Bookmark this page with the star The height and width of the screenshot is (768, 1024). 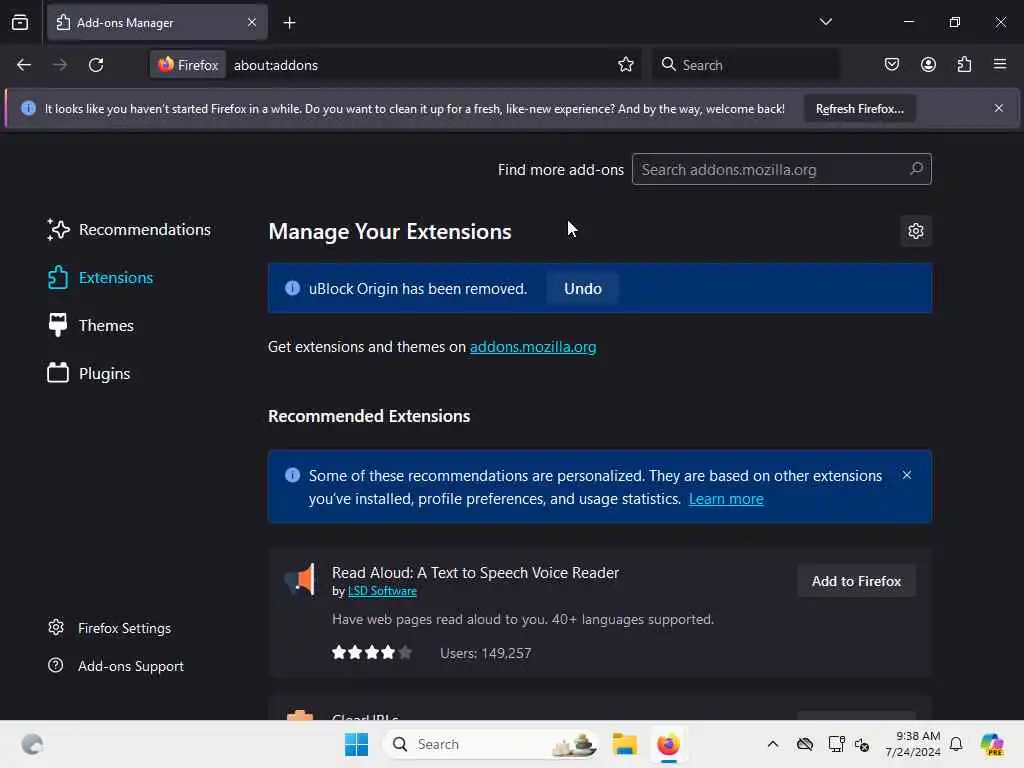click(626, 65)
